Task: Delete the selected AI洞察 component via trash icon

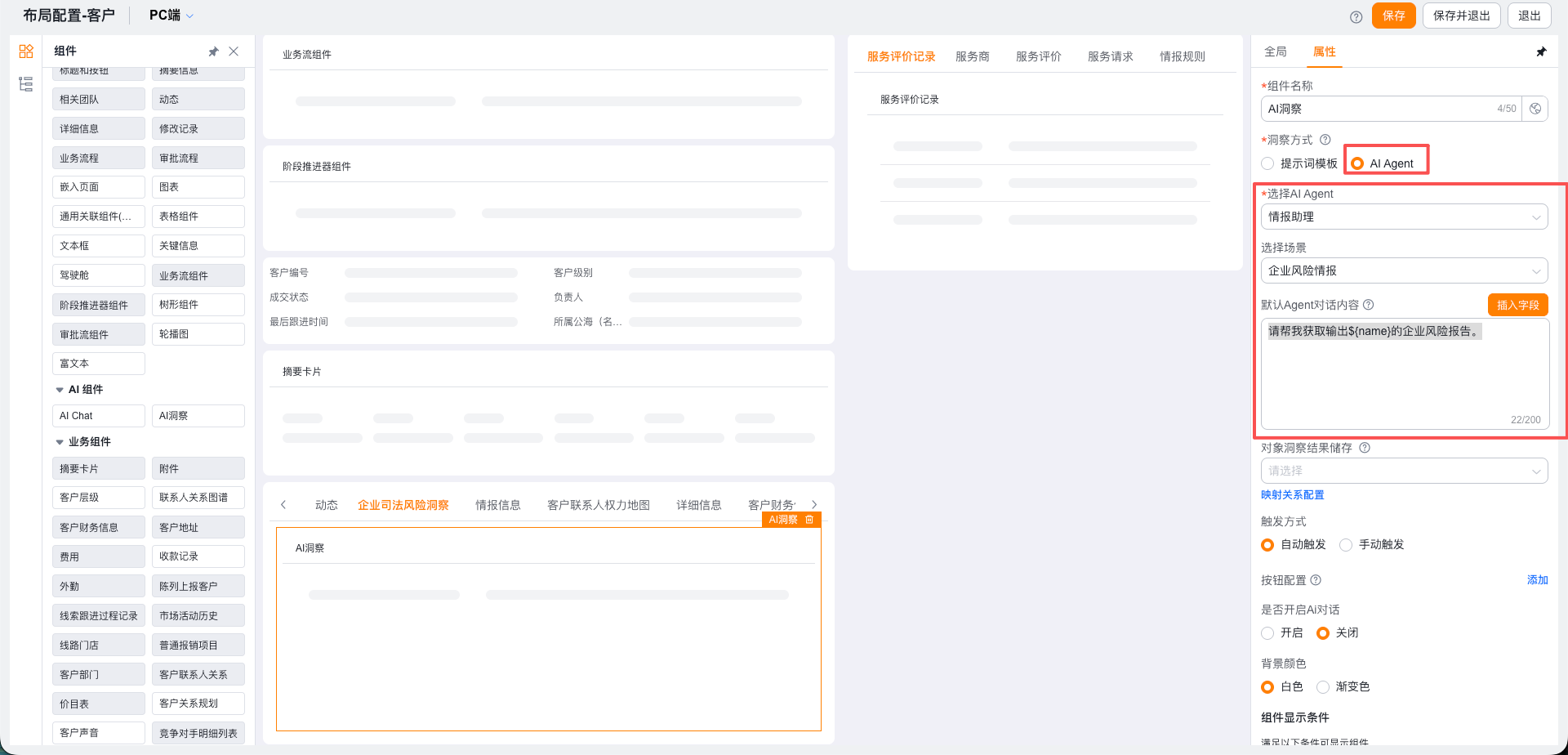Action: 809,520
